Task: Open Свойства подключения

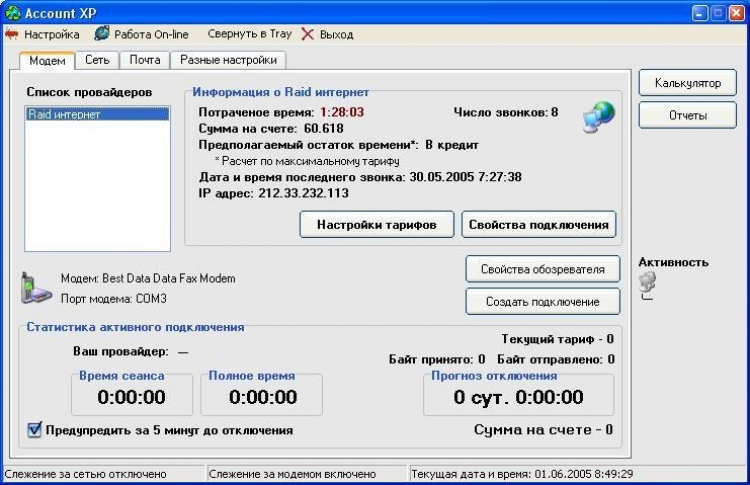Action: [x=539, y=225]
